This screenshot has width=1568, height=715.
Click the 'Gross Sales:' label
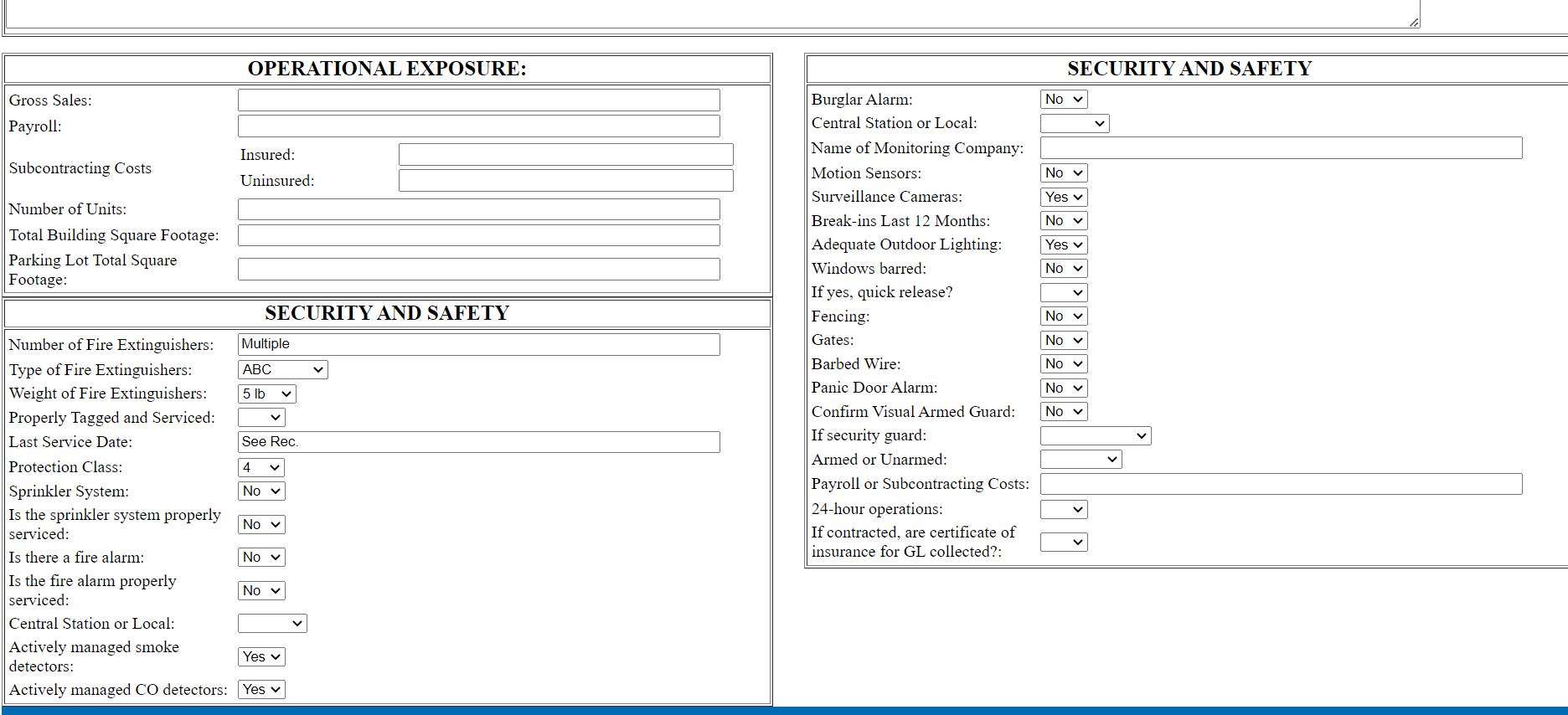pyautogui.click(x=50, y=100)
